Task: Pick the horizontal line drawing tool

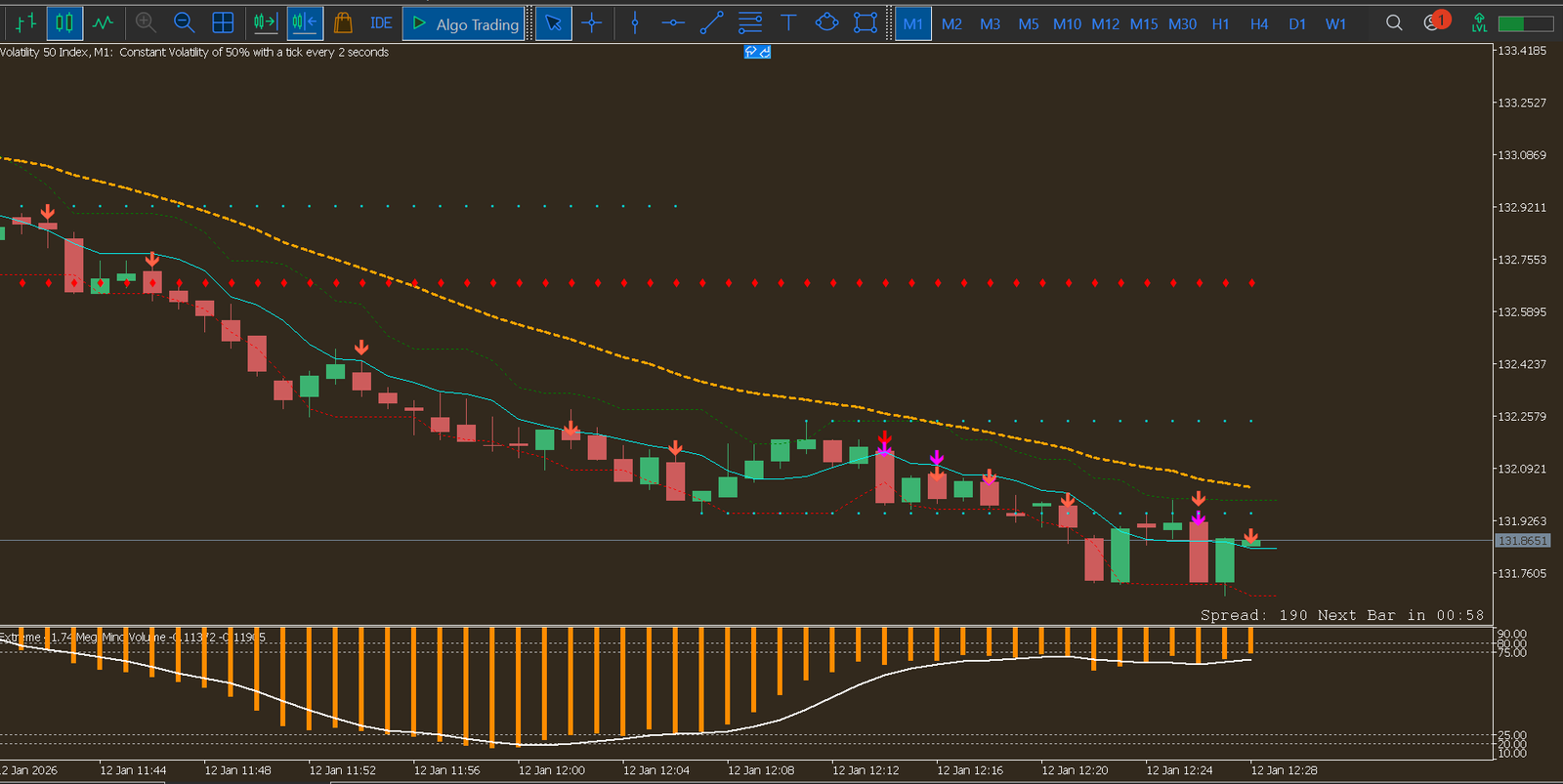Action: click(x=673, y=22)
